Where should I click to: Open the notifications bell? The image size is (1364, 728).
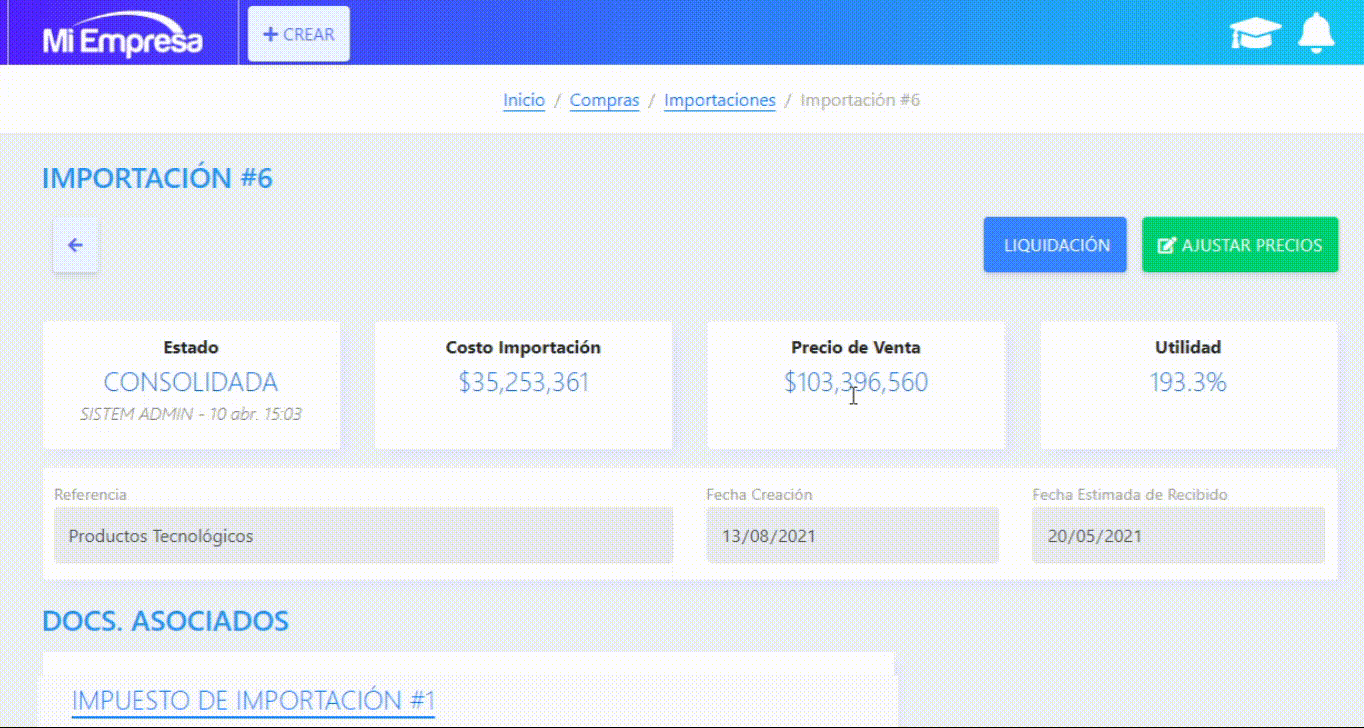(x=1315, y=34)
